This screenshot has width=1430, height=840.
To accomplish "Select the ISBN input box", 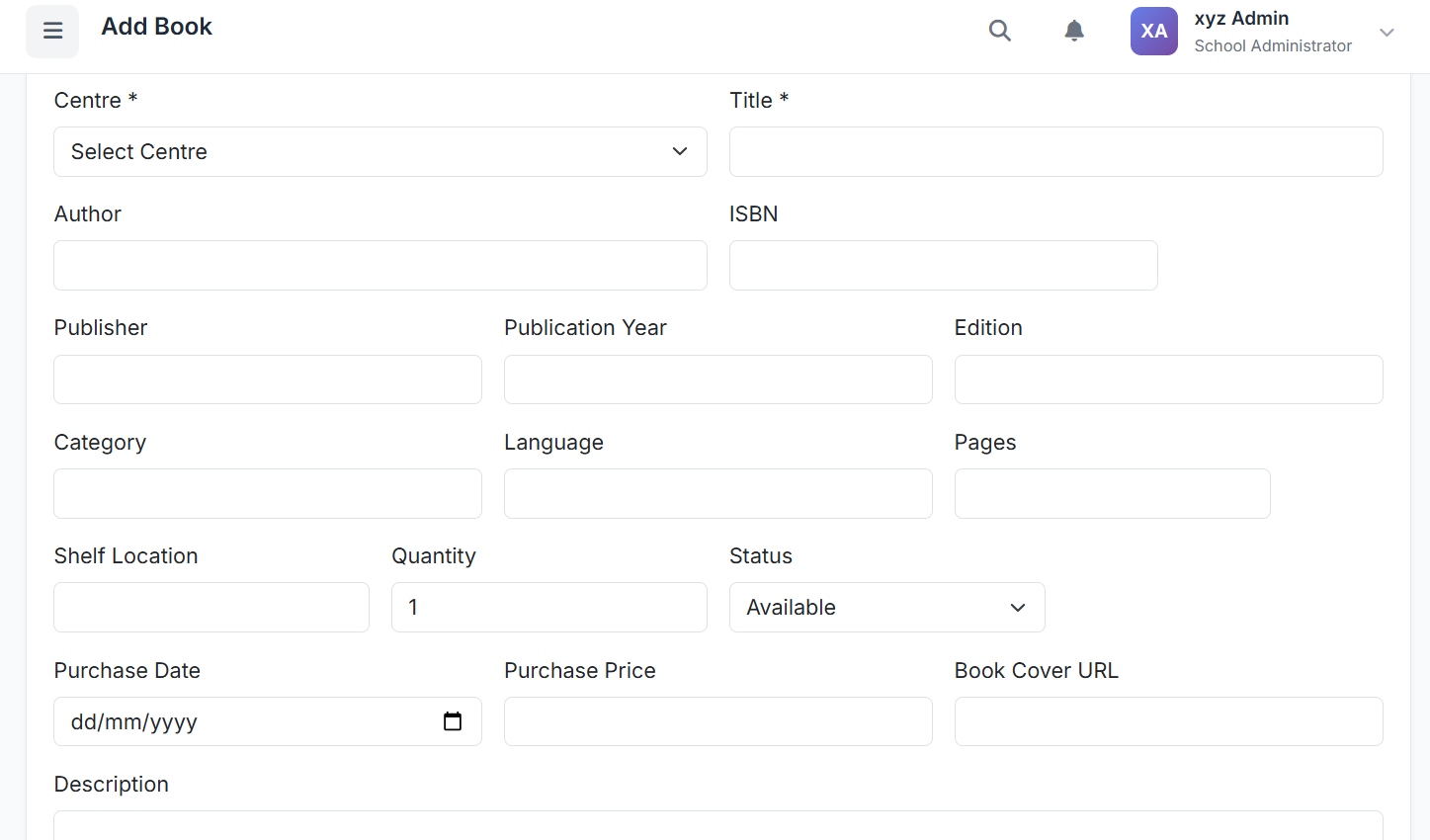I will coord(943,266).
